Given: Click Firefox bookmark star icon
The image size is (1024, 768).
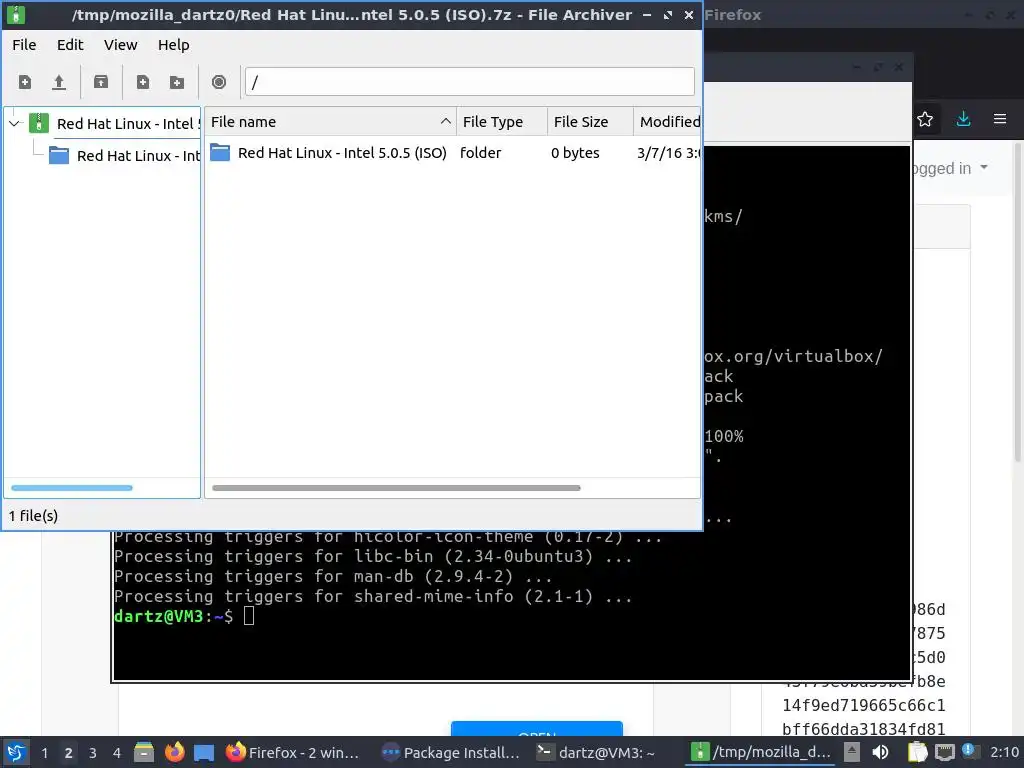Looking at the screenshot, I should point(925,120).
